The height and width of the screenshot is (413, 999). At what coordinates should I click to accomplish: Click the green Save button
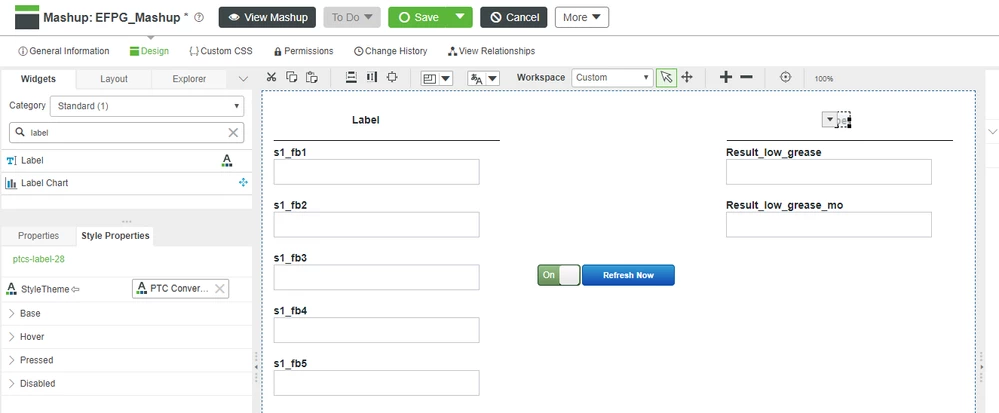point(418,17)
